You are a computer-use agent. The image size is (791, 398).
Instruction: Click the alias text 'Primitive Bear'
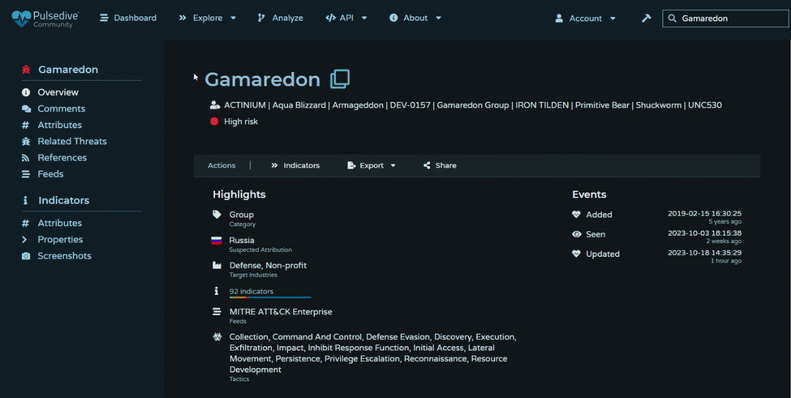click(602, 105)
